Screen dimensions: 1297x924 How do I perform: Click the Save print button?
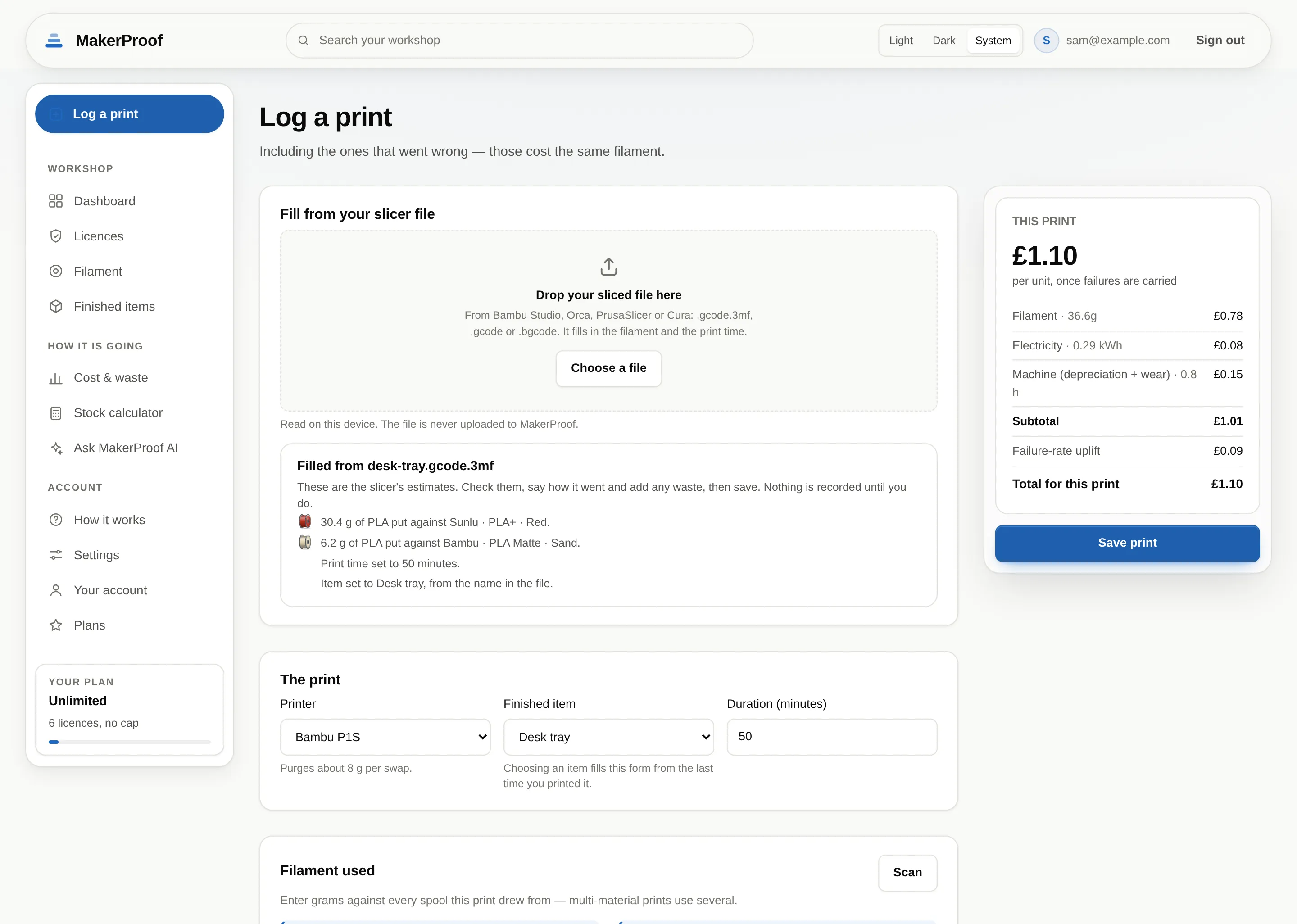(x=1127, y=543)
